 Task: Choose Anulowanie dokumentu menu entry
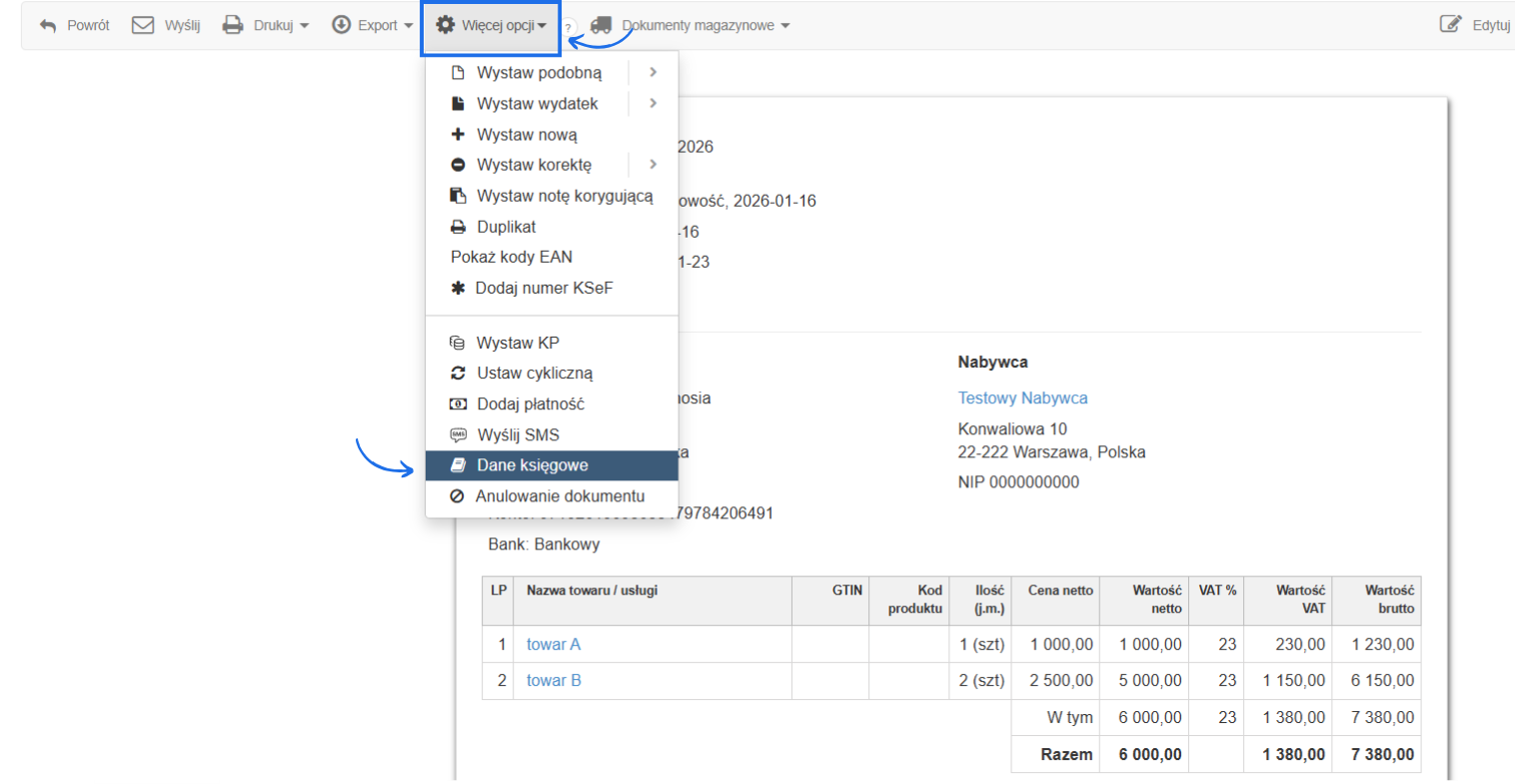pos(560,496)
